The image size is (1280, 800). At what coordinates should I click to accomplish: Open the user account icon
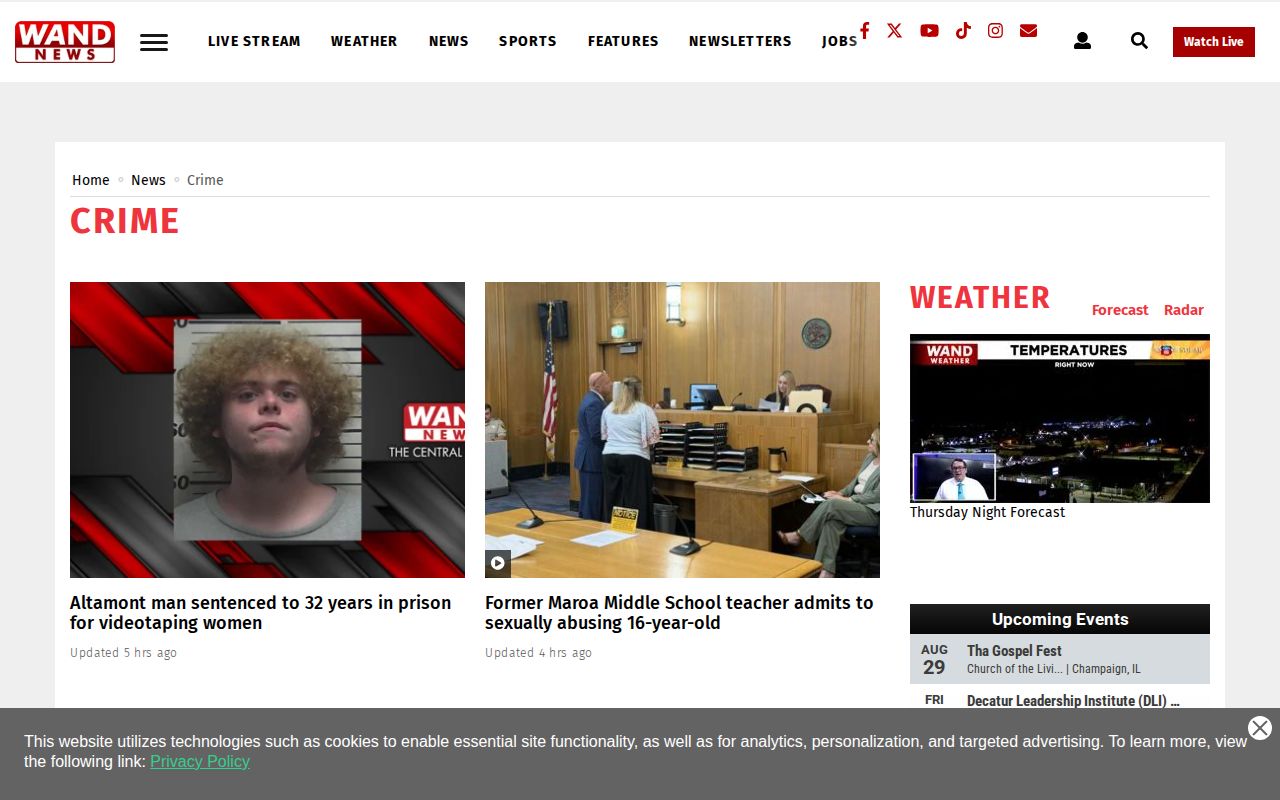[x=1082, y=41]
